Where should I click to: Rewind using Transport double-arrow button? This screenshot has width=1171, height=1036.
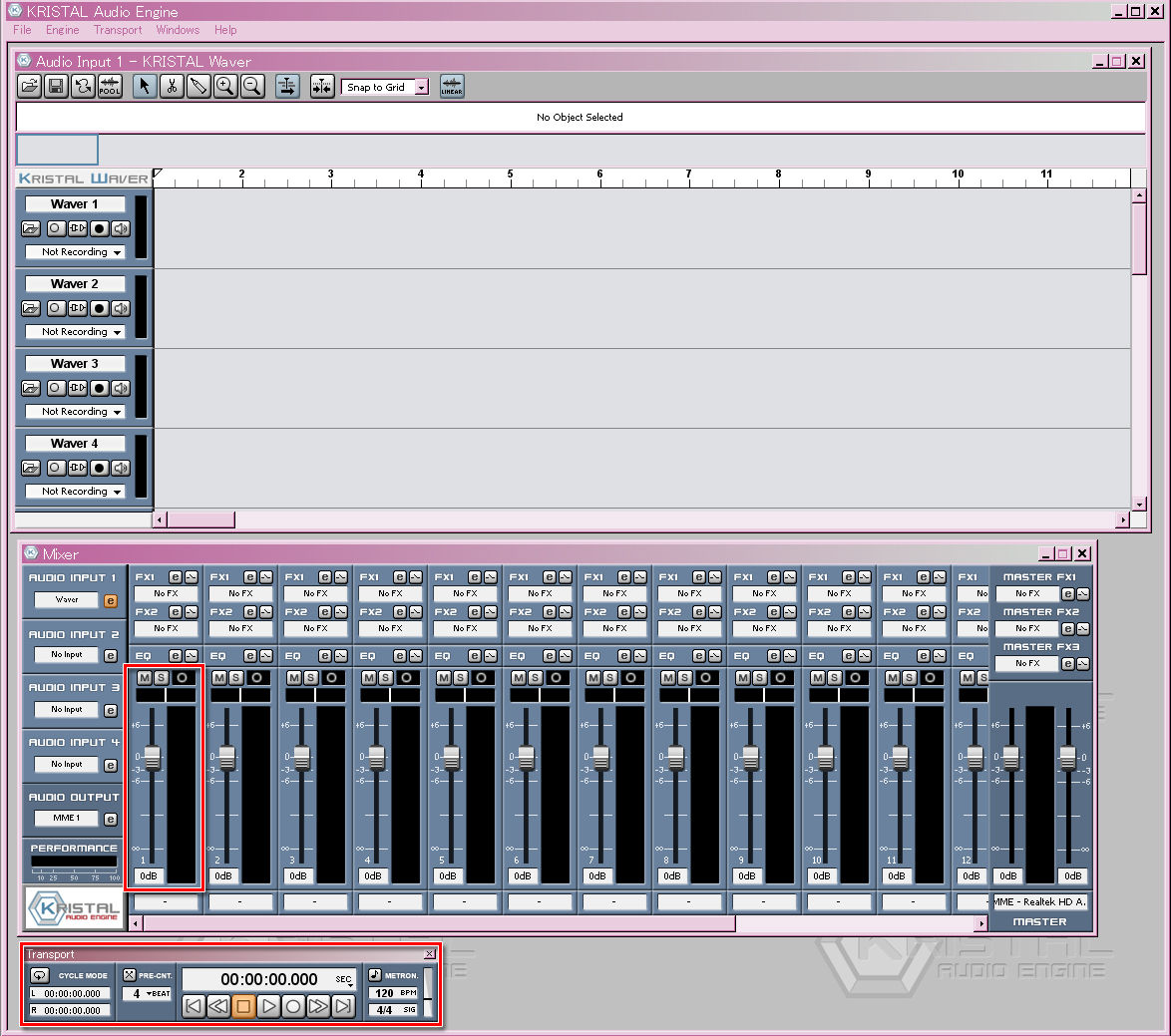click(x=218, y=1006)
